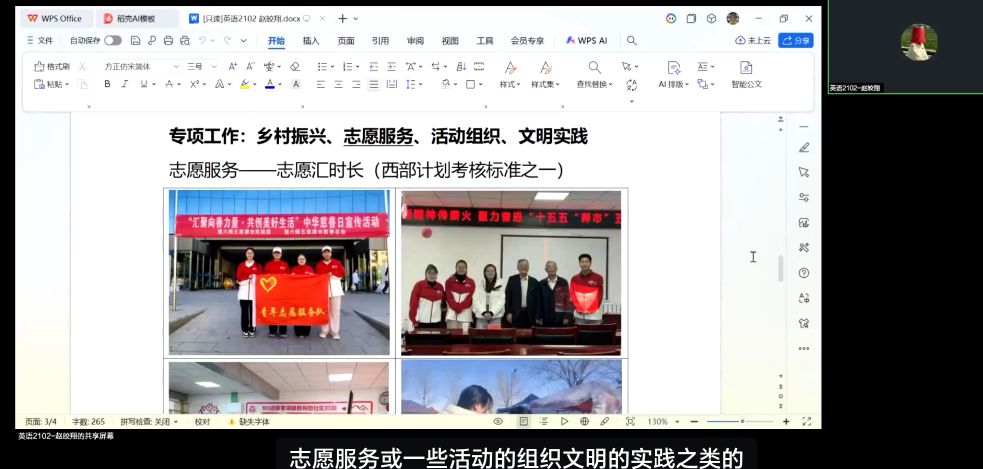This screenshot has width=983, height=469.
Task: Toggle the AutoSave (自动保存) switch
Action: [x=112, y=40]
